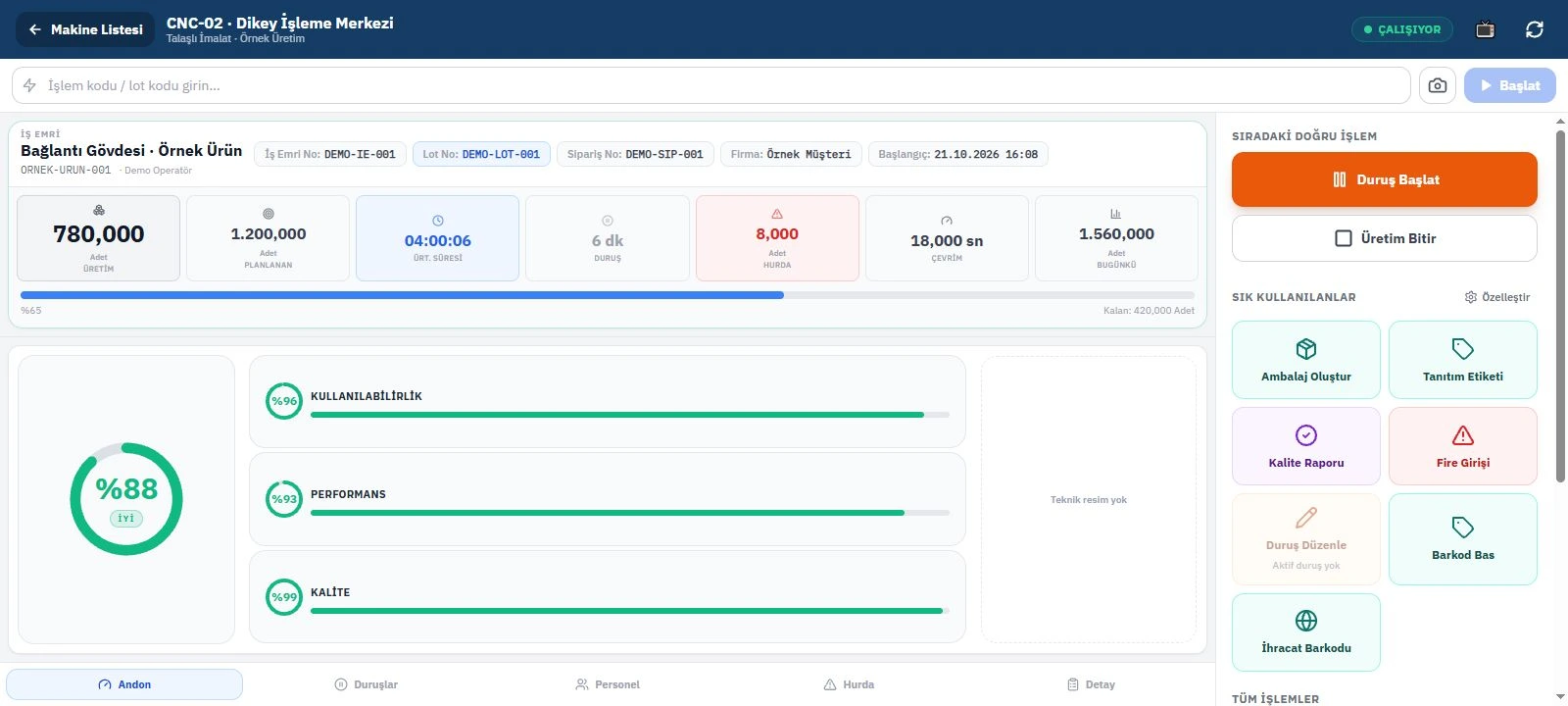Click the Kalite Raporu check-circle icon
Screen dimensions: 1568x706
pyautogui.click(x=1306, y=435)
